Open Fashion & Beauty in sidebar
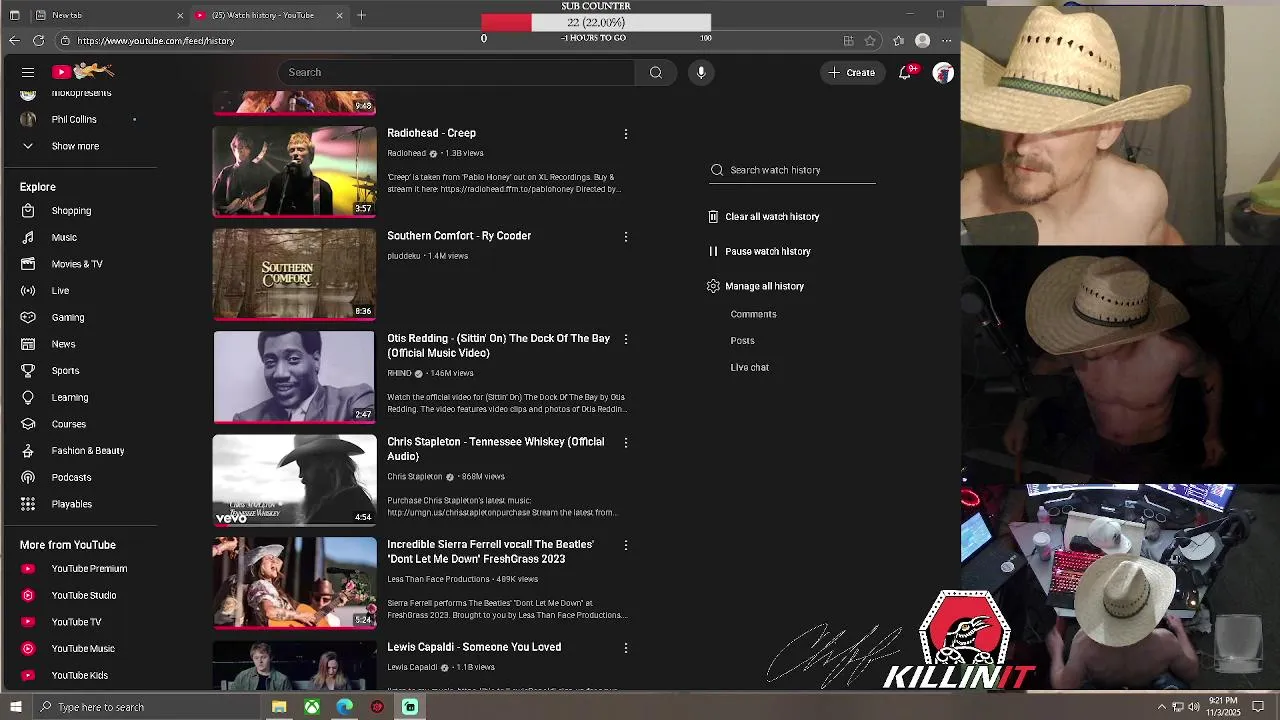 88,451
